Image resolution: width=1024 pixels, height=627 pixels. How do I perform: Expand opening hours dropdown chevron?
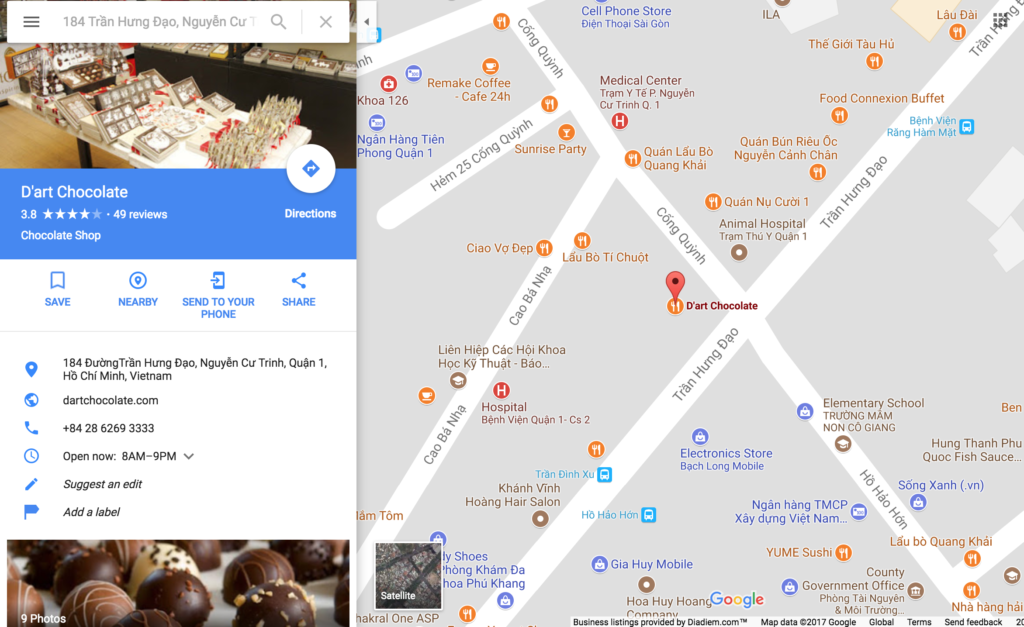coord(189,456)
